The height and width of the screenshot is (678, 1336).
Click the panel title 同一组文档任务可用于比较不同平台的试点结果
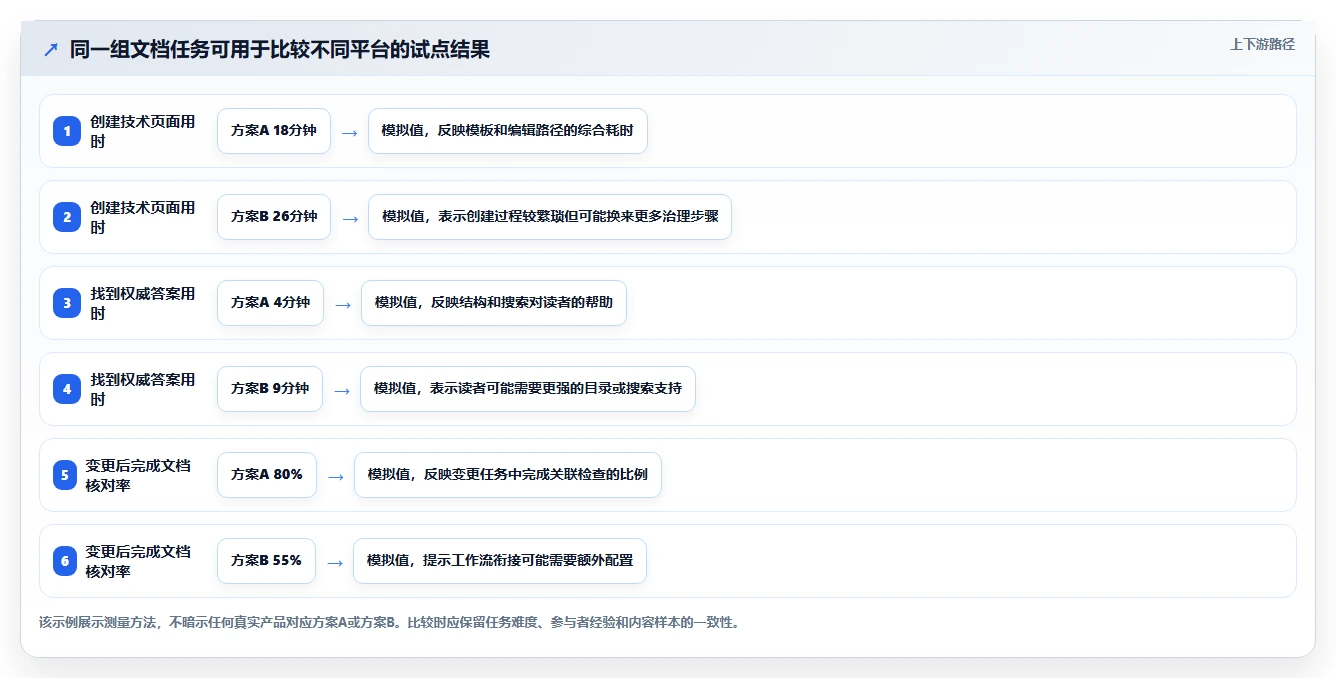point(280,49)
